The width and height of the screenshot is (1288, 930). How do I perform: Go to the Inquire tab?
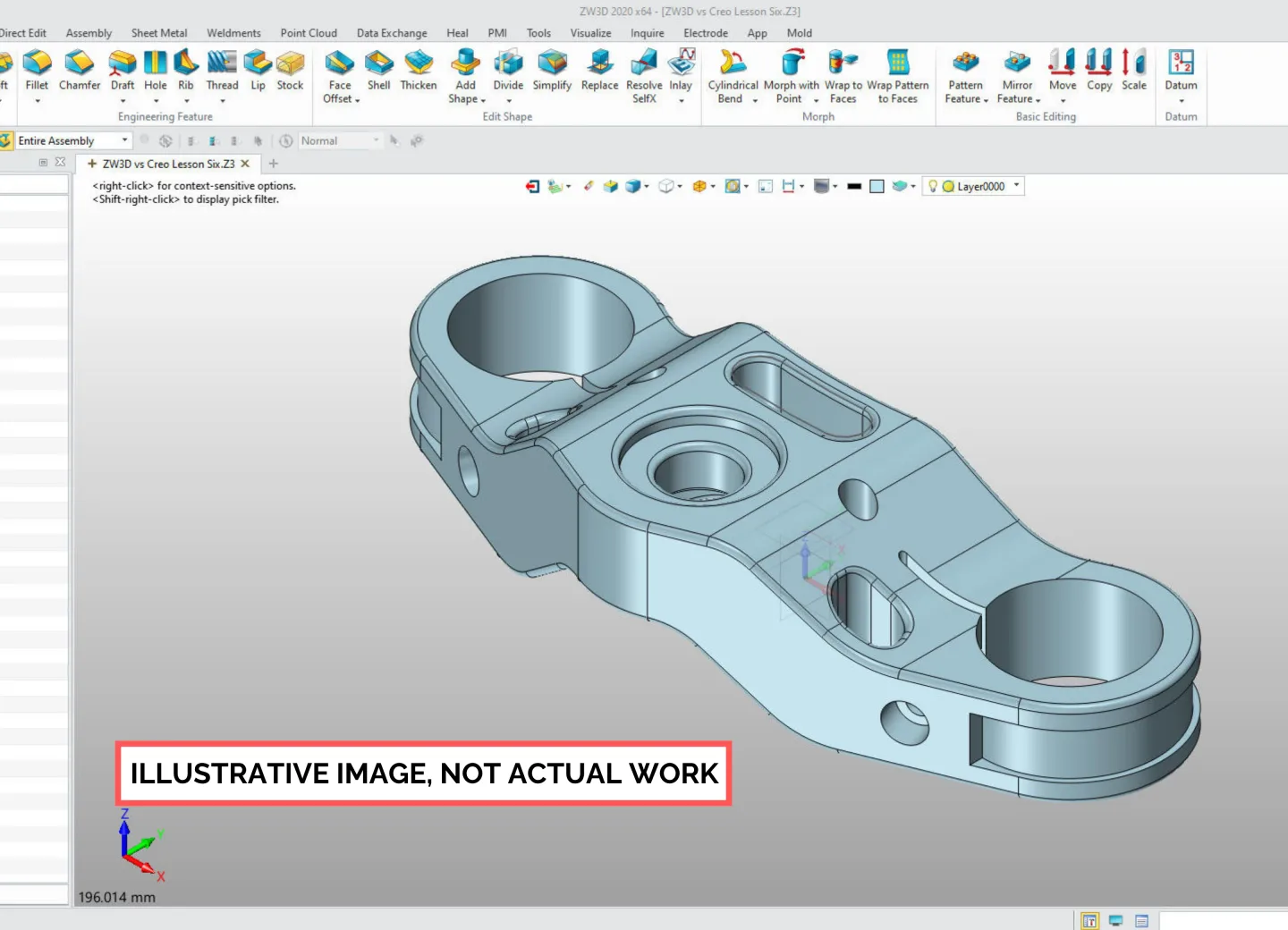tap(648, 33)
